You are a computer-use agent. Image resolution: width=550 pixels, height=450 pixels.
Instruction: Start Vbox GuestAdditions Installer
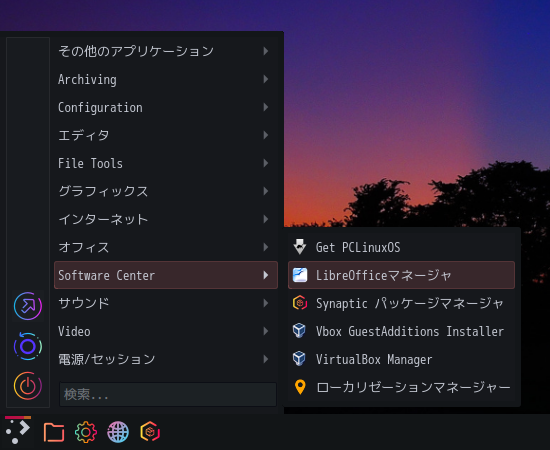tap(401, 331)
